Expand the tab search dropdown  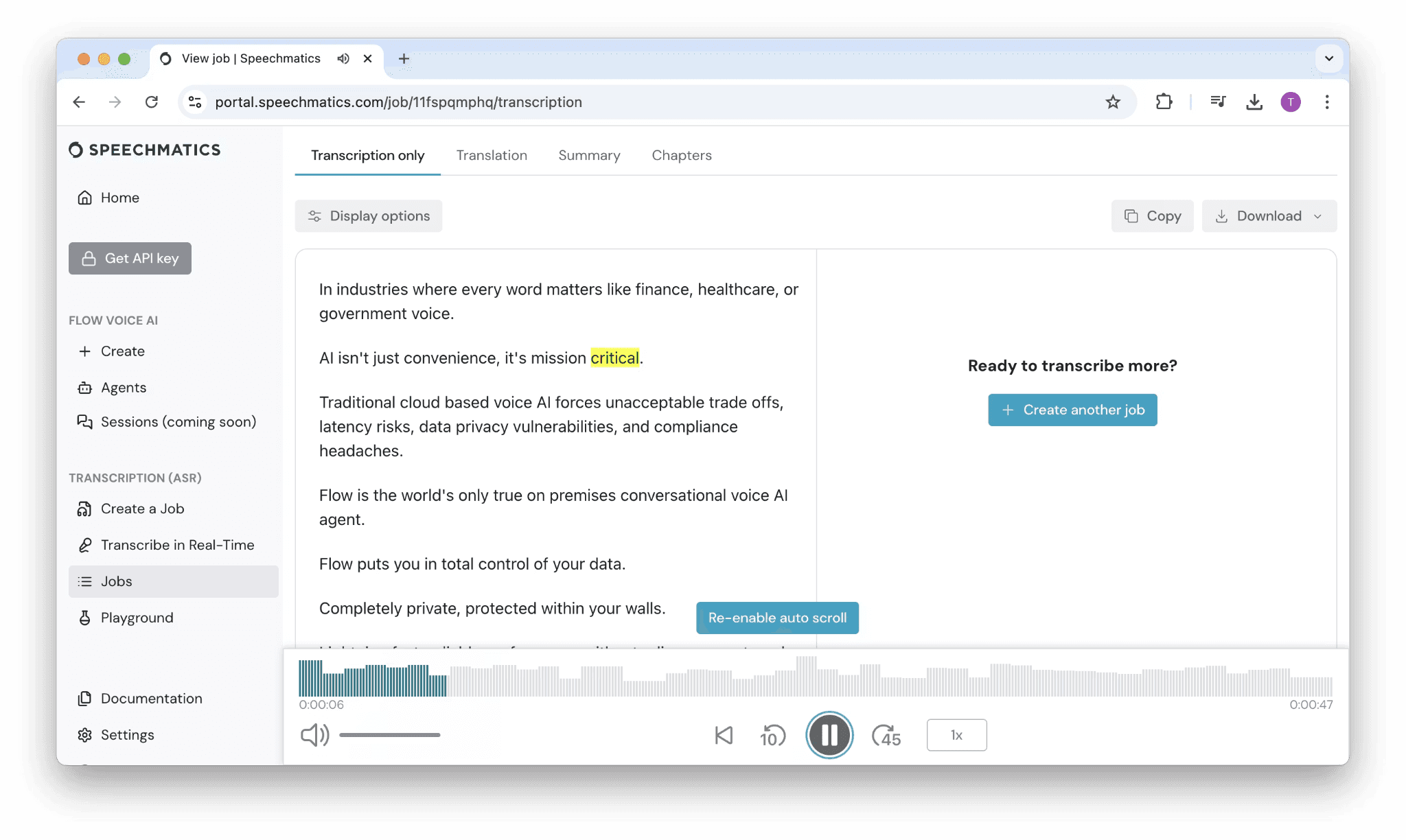(1329, 59)
